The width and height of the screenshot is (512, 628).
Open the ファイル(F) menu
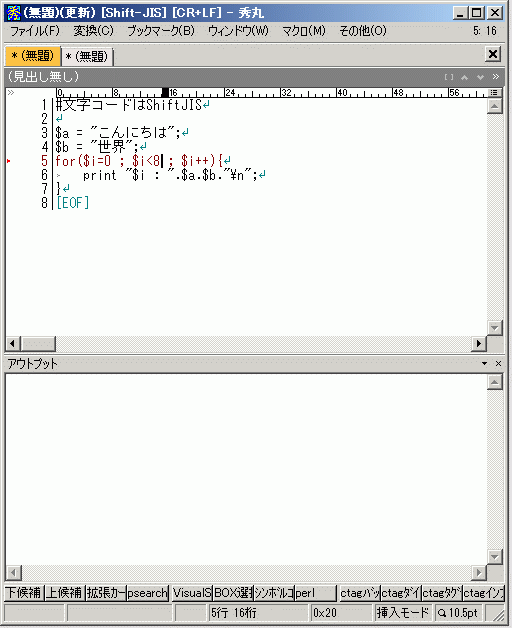coord(34,31)
